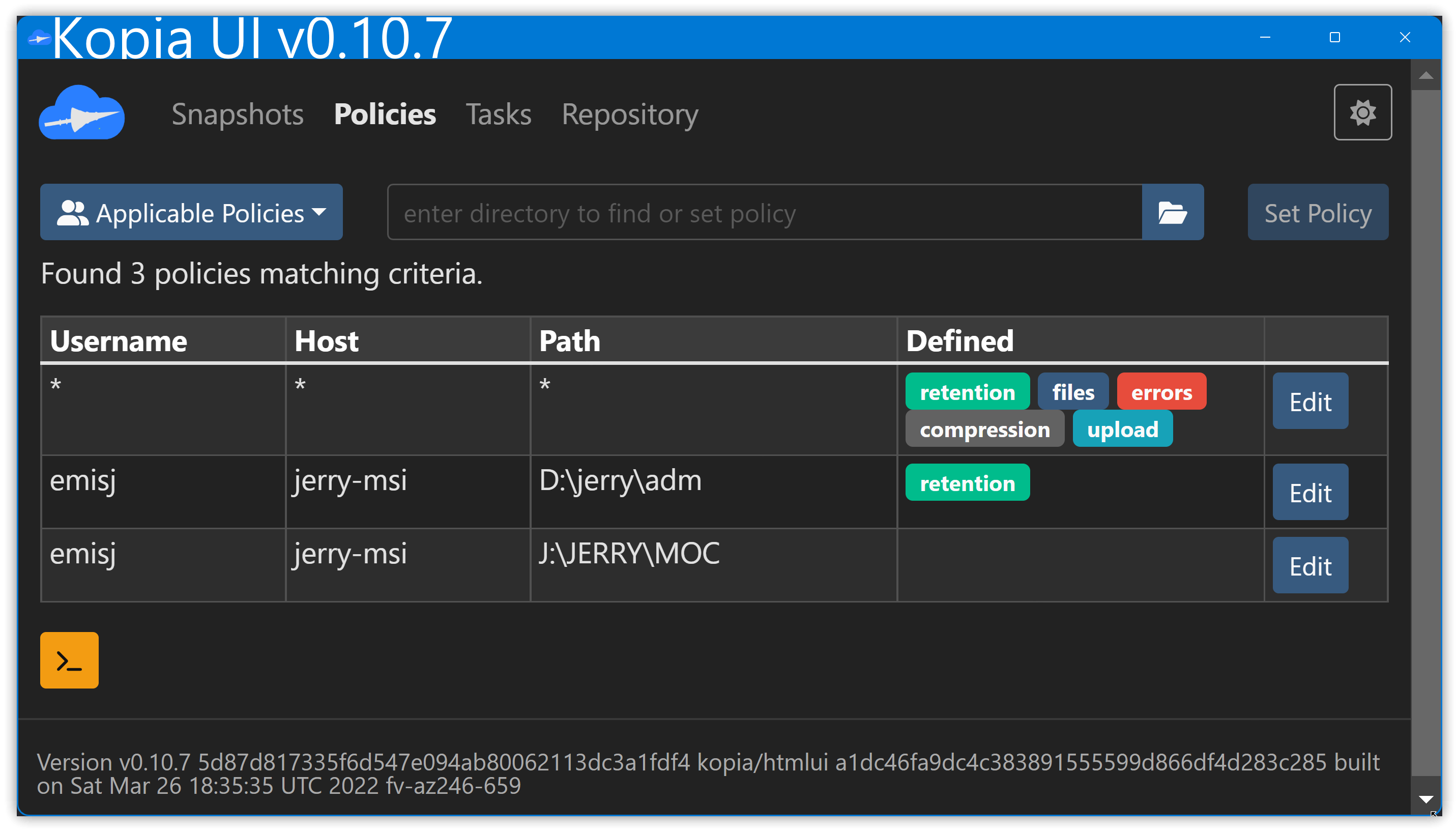1456x831 pixels.
Task: Edit the global * policy
Action: point(1310,402)
